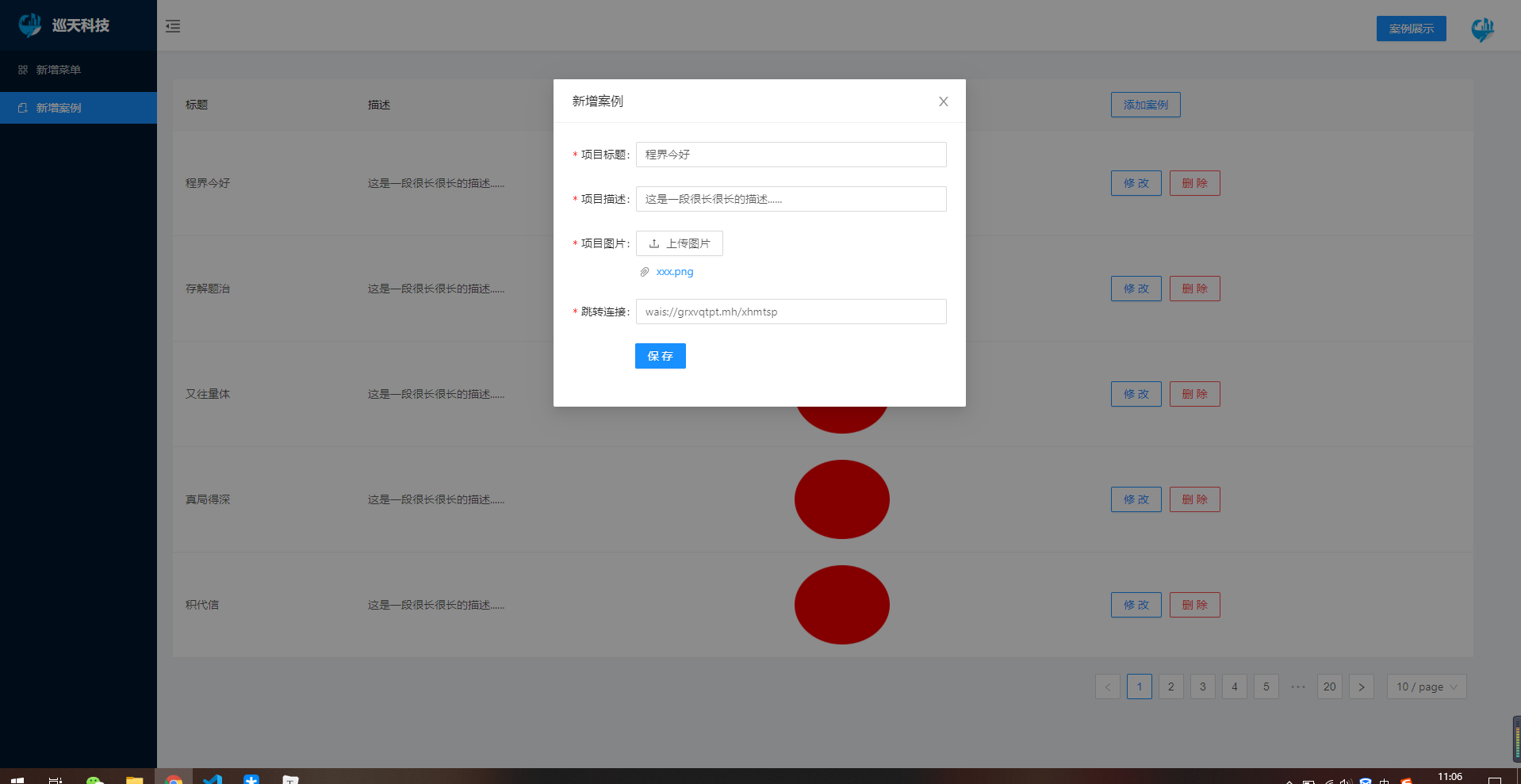Image resolution: width=1521 pixels, height=784 pixels.
Task: Click the red image in row 真局得深
Action: pos(841,499)
